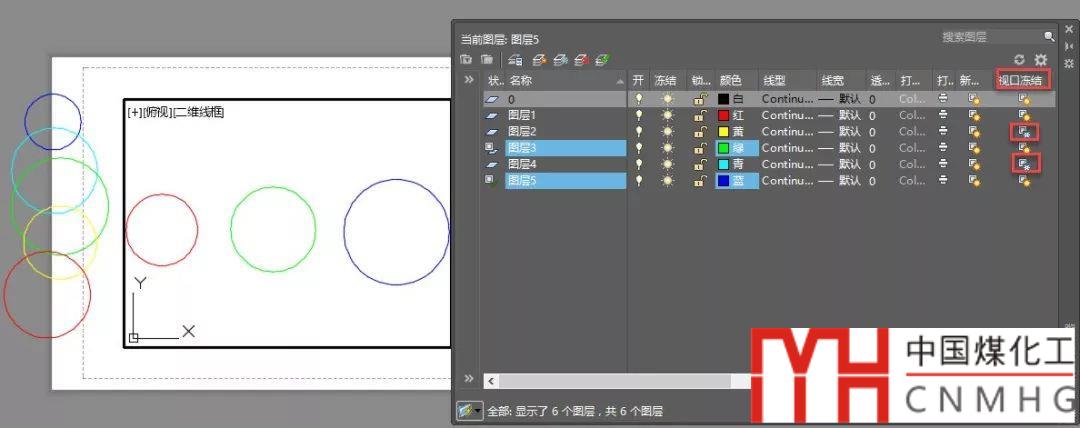Open the new property filter tool

[x=466, y=60]
